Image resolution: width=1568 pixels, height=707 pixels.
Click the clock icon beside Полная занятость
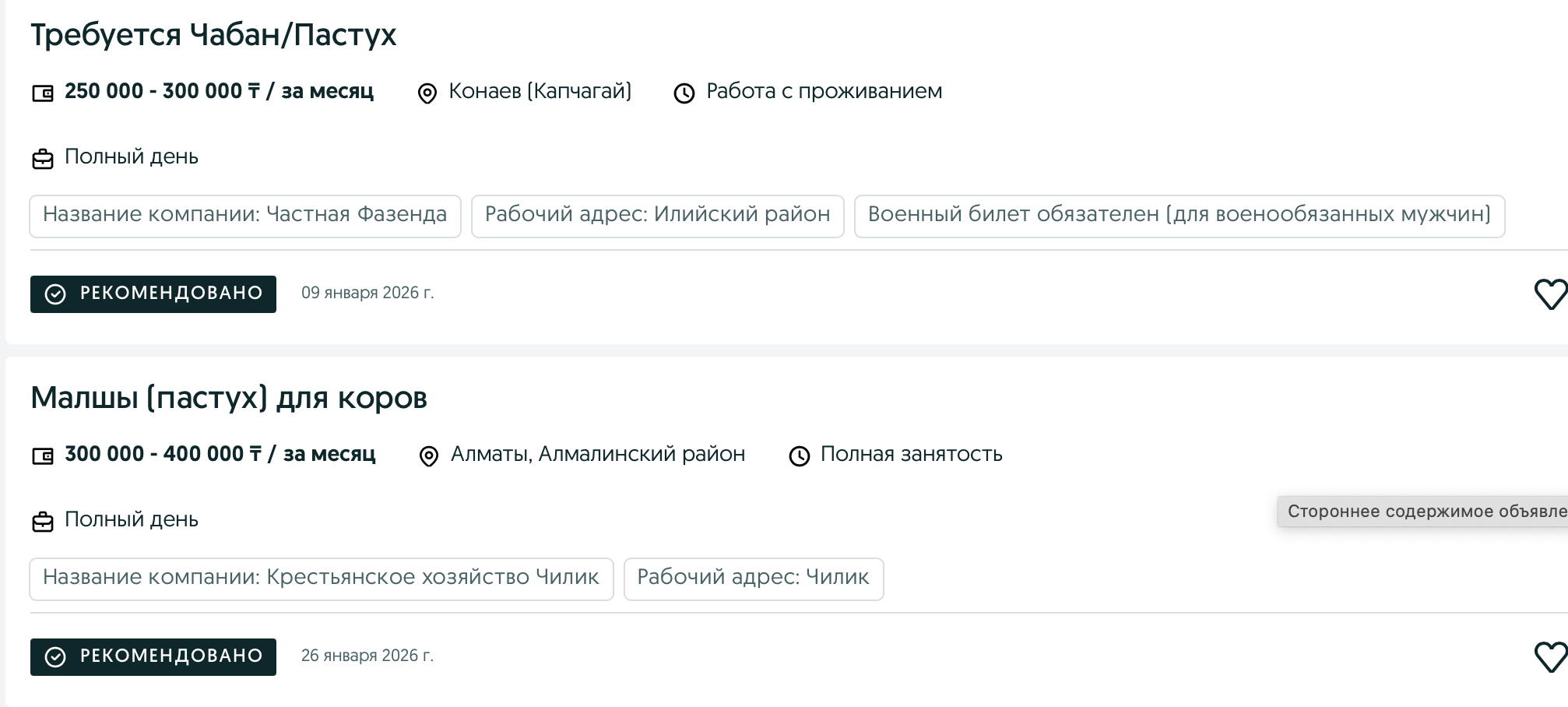click(799, 456)
